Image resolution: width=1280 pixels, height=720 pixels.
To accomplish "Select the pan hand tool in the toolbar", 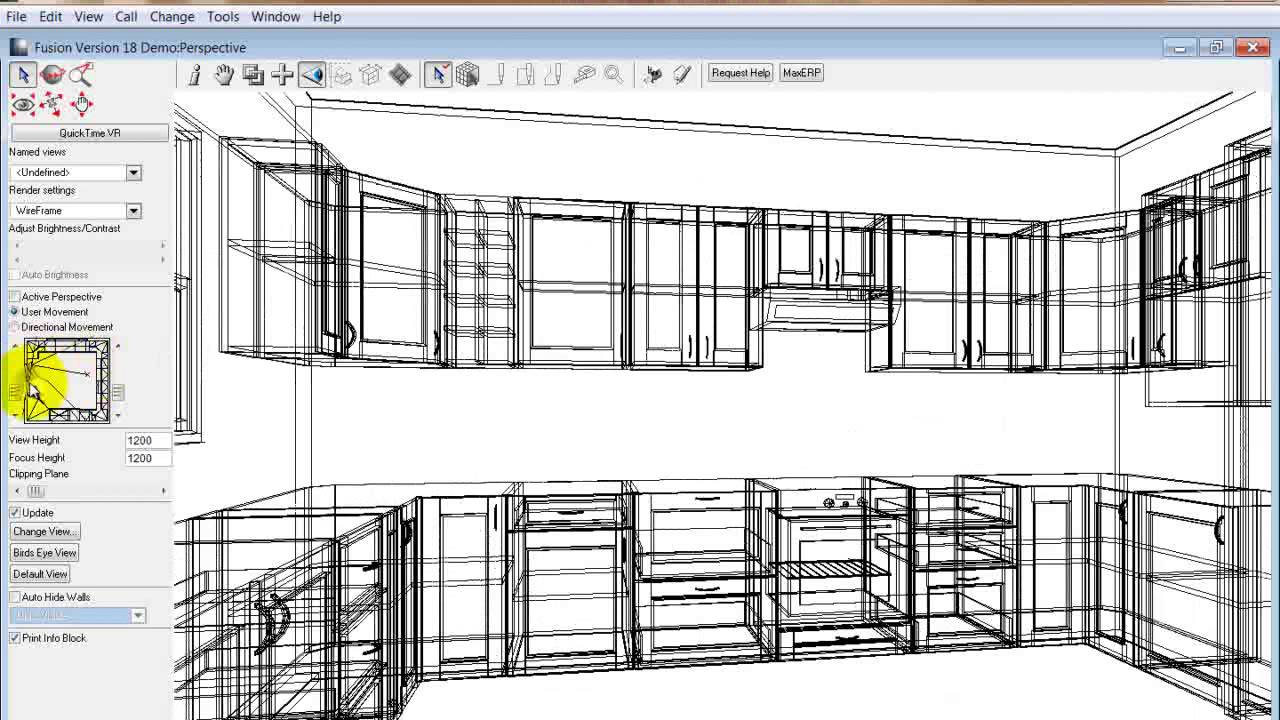I will pos(223,74).
